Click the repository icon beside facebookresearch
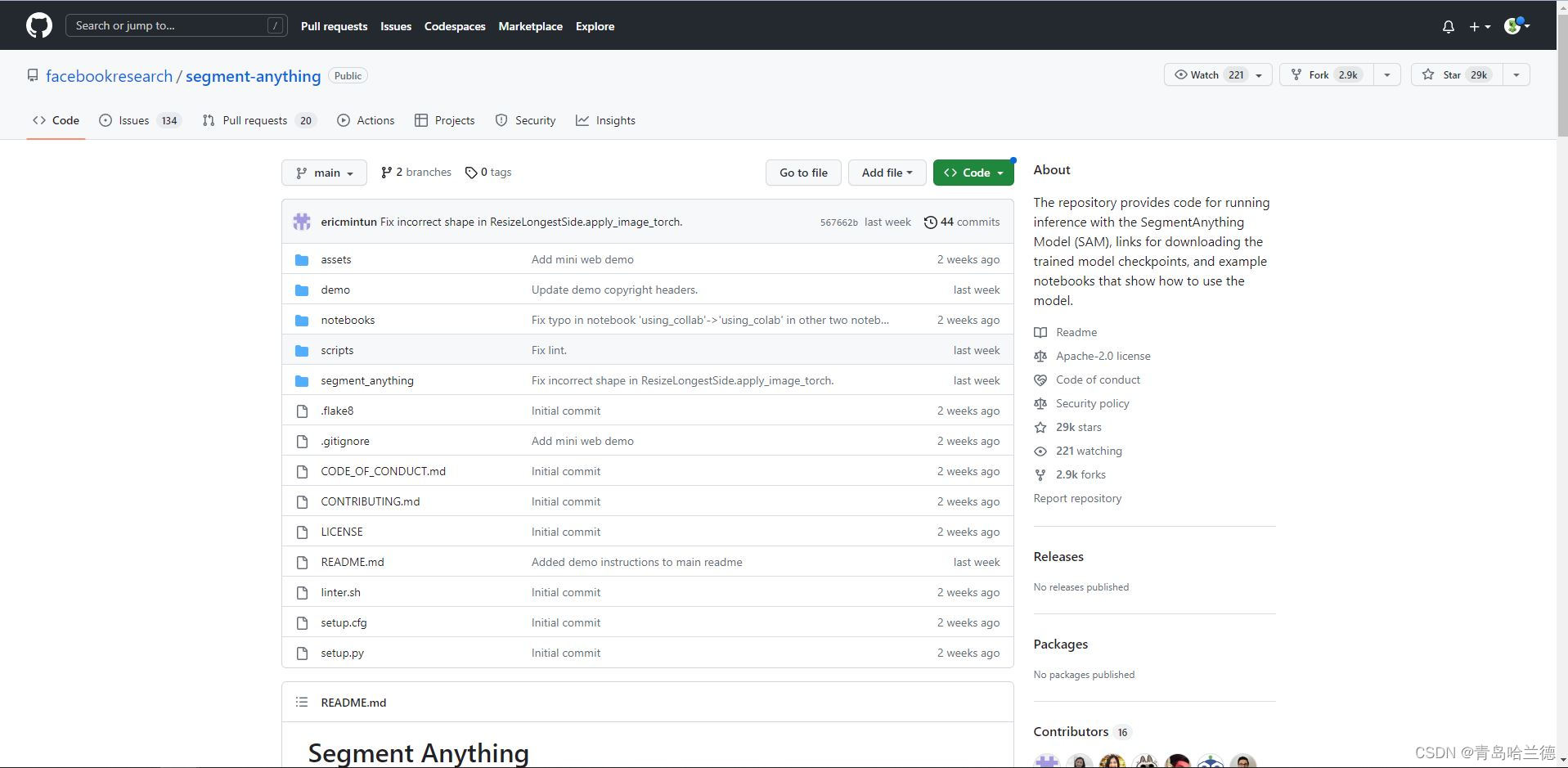The image size is (1568, 768). [33, 75]
